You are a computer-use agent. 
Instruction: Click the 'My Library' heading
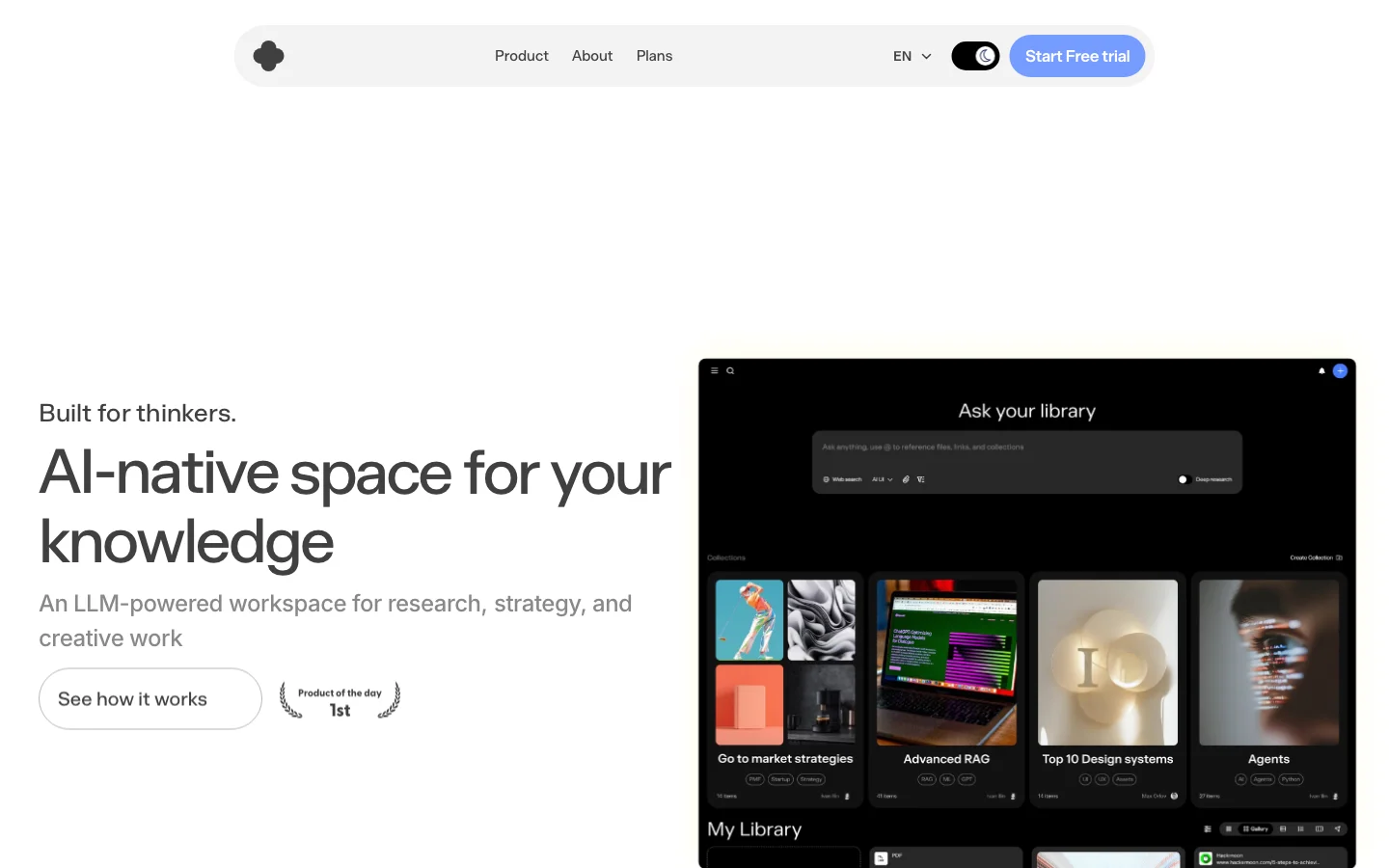point(754,829)
